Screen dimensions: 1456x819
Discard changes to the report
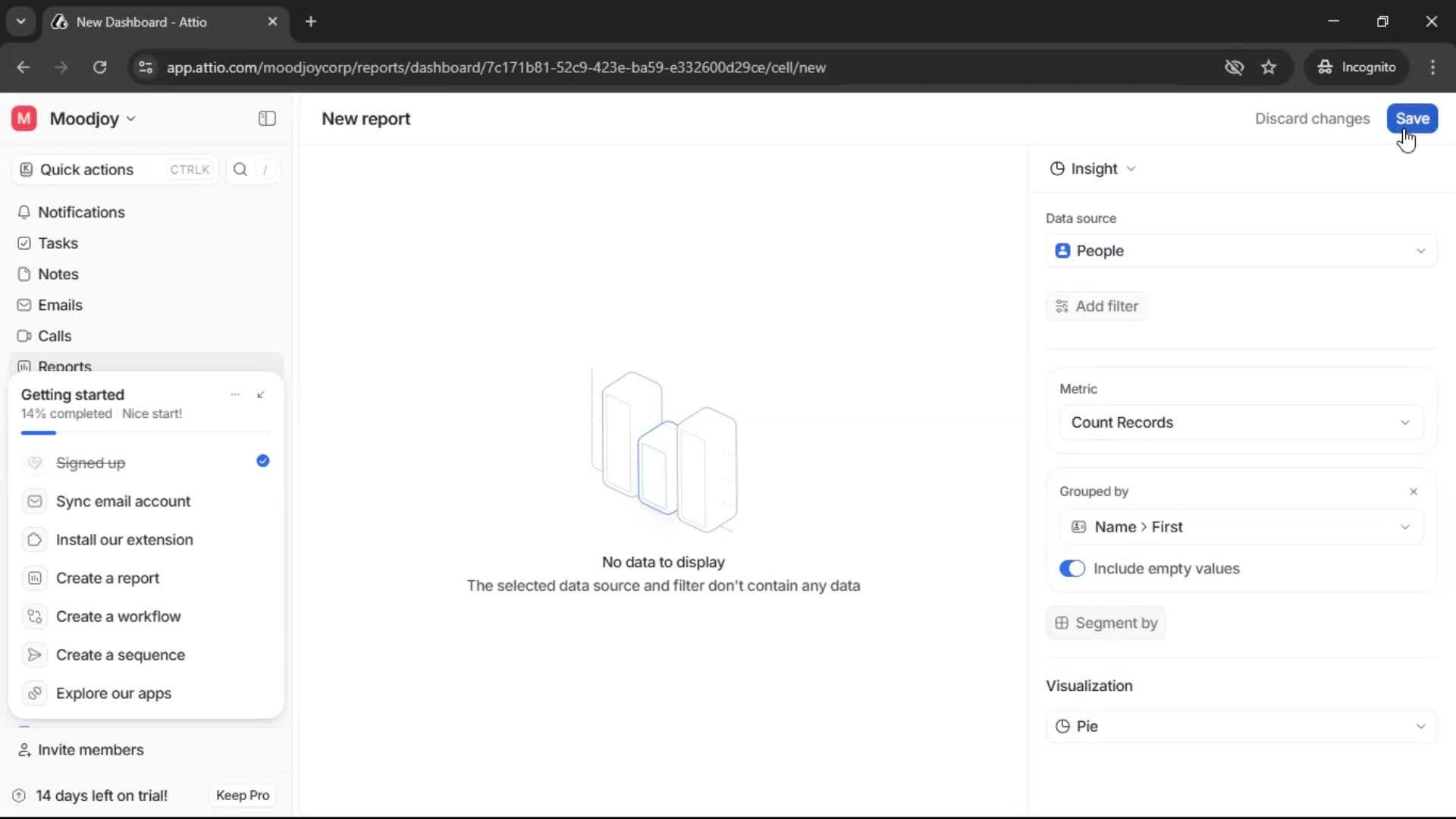1312,118
